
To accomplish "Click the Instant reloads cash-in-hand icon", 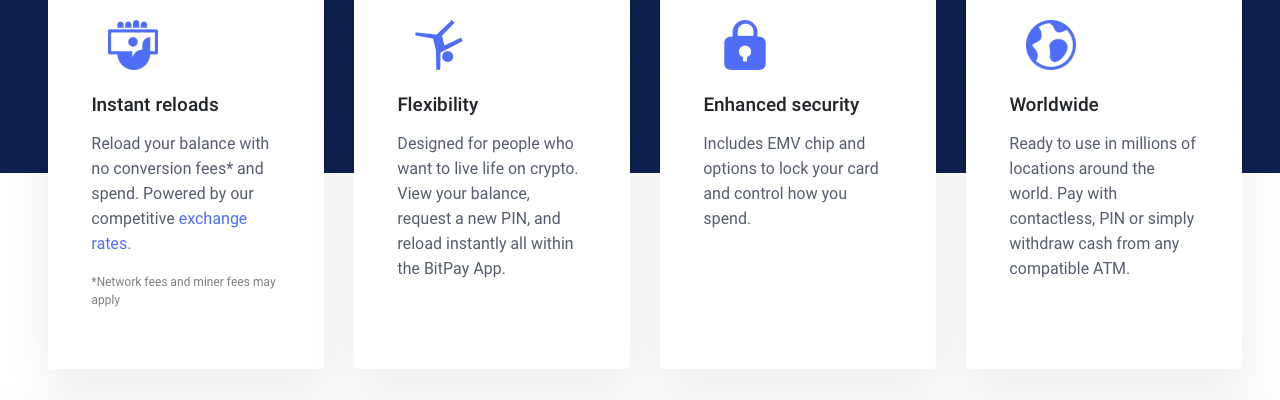I will pyautogui.click(x=133, y=45).
